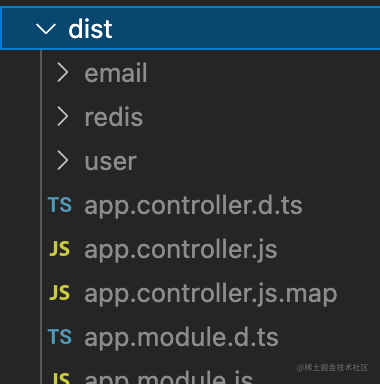Open the app.controller.js.map file

pos(211,294)
